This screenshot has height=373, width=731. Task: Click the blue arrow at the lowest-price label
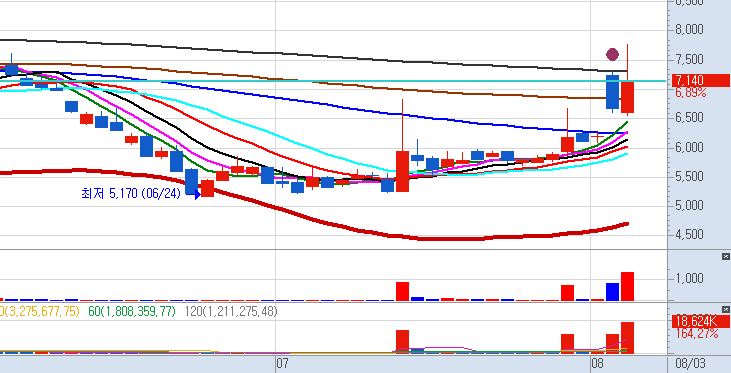pos(197,194)
